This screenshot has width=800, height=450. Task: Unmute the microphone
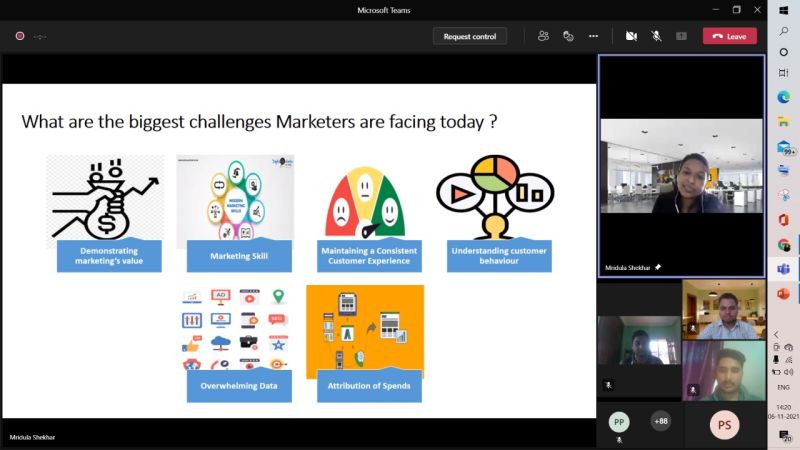pyautogui.click(x=656, y=36)
